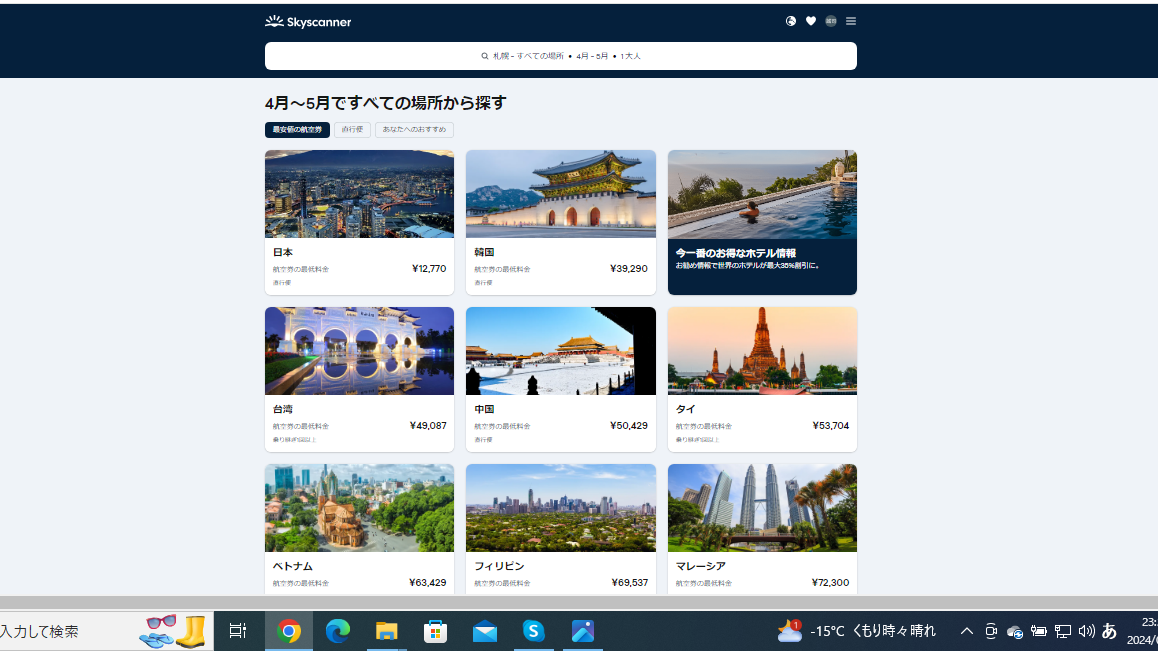Open Skype from the taskbar
The height and width of the screenshot is (651, 1158).
point(534,631)
